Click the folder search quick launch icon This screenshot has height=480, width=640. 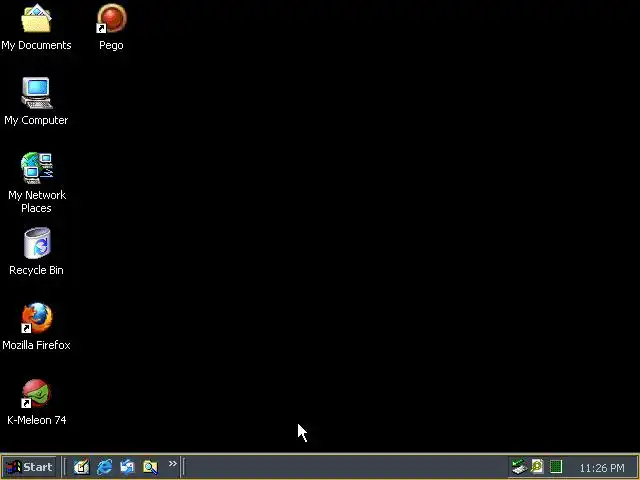pyautogui.click(x=150, y=467)
